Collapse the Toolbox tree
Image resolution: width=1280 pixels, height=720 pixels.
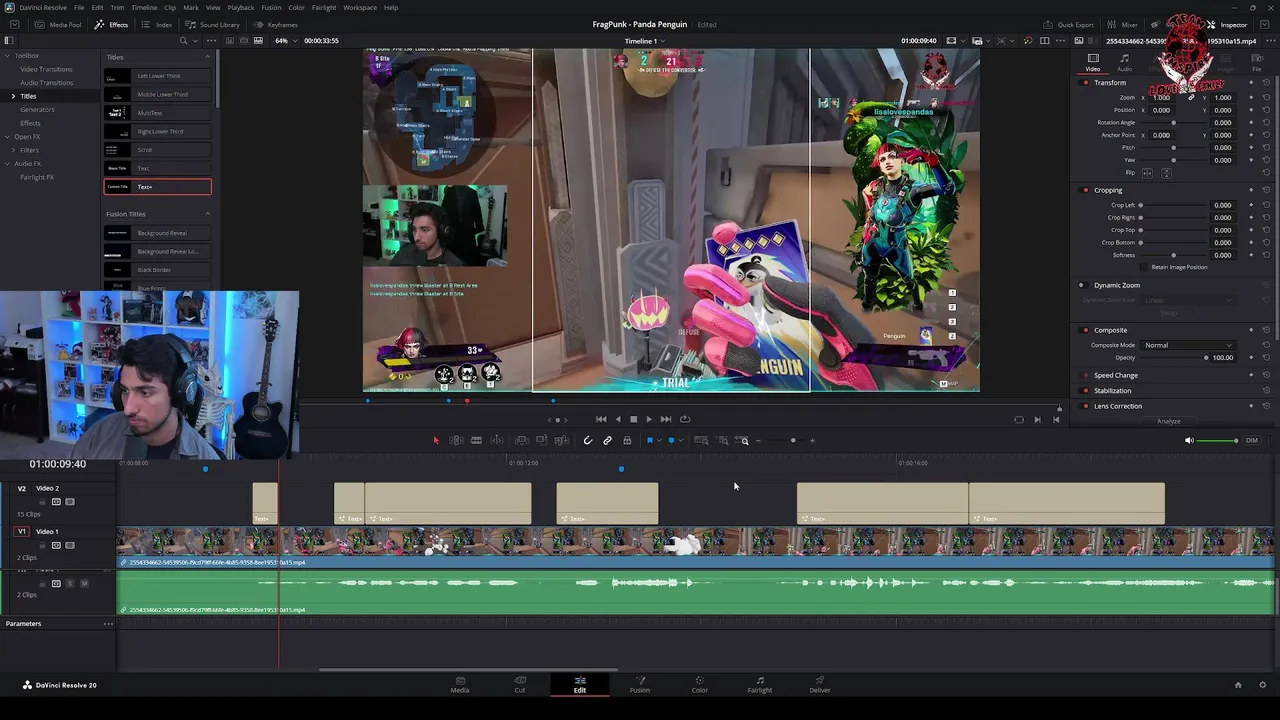[x=6, y=56]
